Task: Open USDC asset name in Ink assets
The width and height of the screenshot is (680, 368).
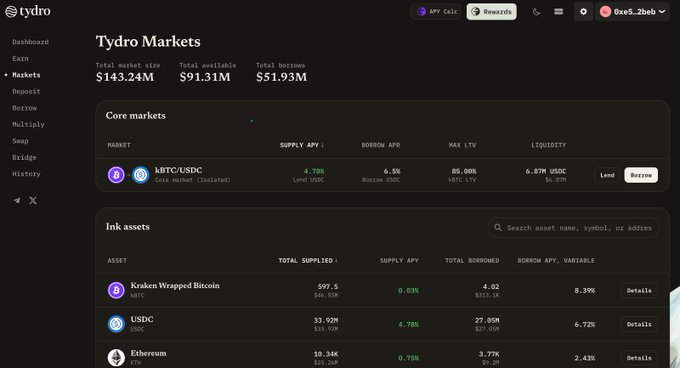Action: (x=142, y=319)
